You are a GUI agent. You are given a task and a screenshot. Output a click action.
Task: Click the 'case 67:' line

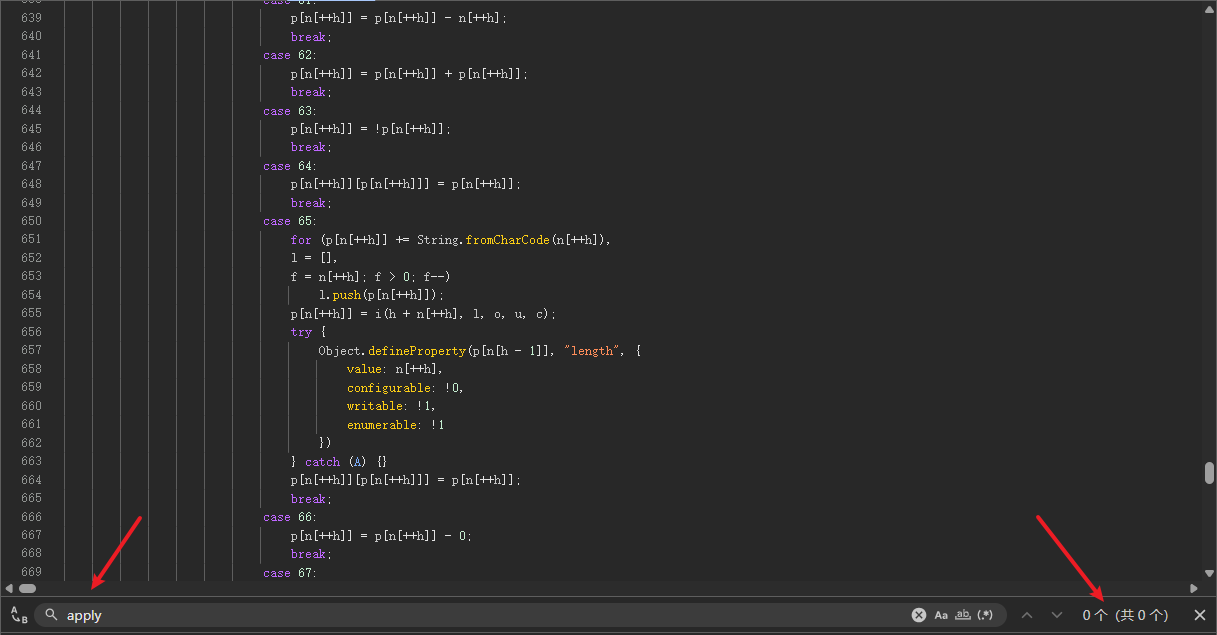pyautogui.click(x=290, y=573)
